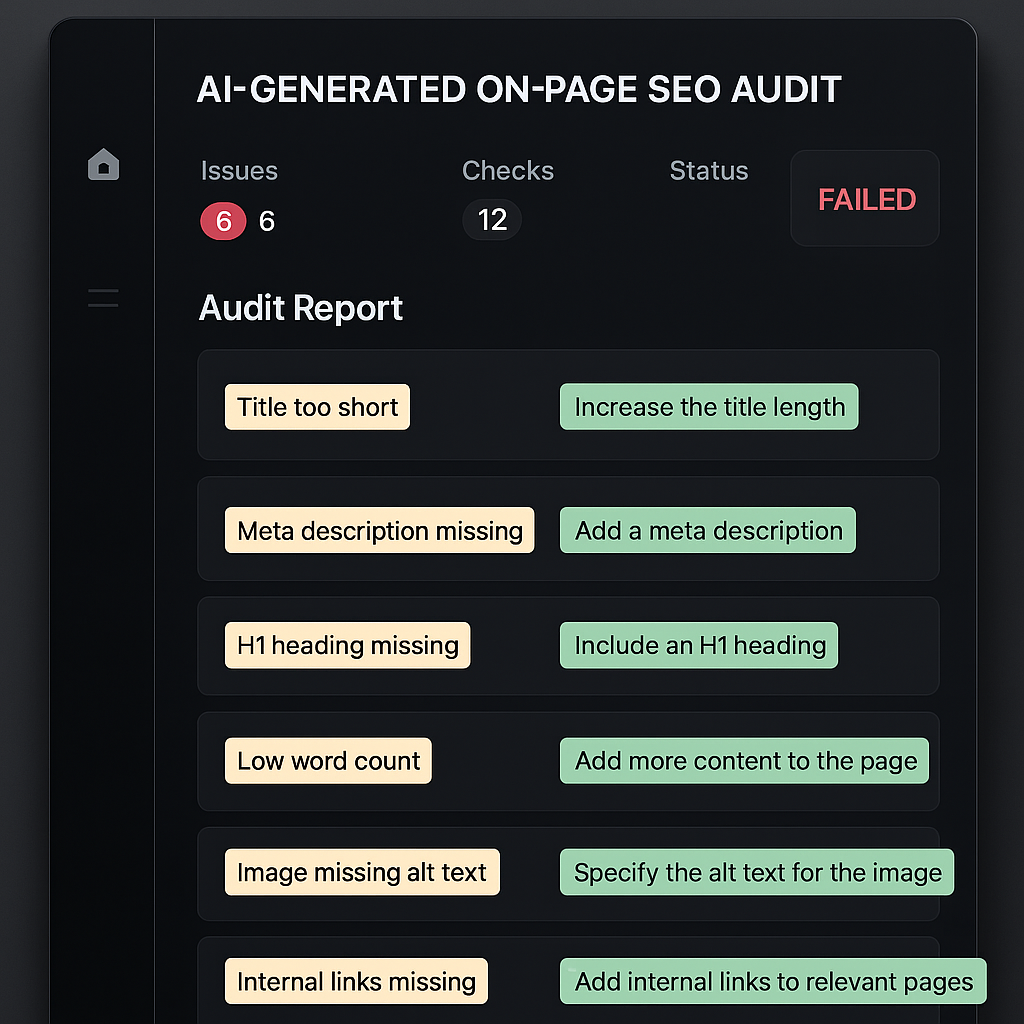This screenshot has width=1024, height=1024.
Task: Click 'Include an H1 heading' suggestion
Action: pyautogui.click(x=699, y=645)
